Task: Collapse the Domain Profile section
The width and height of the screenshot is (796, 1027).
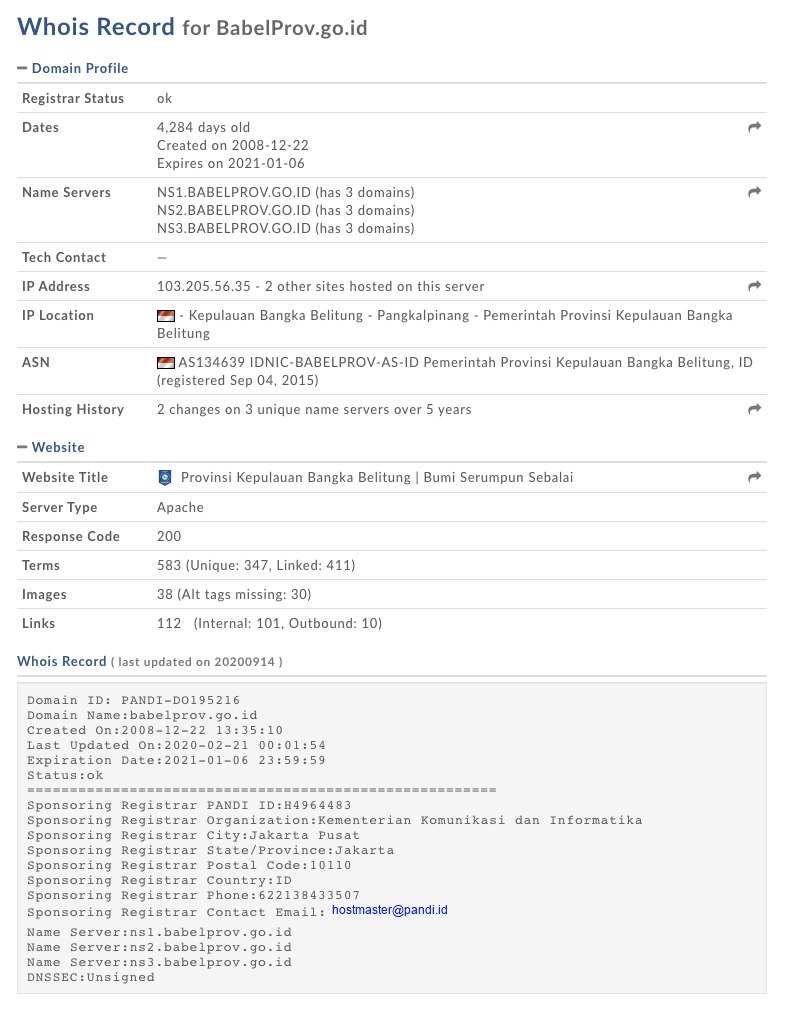Action: pyautogui.click(x=73, y=68)
